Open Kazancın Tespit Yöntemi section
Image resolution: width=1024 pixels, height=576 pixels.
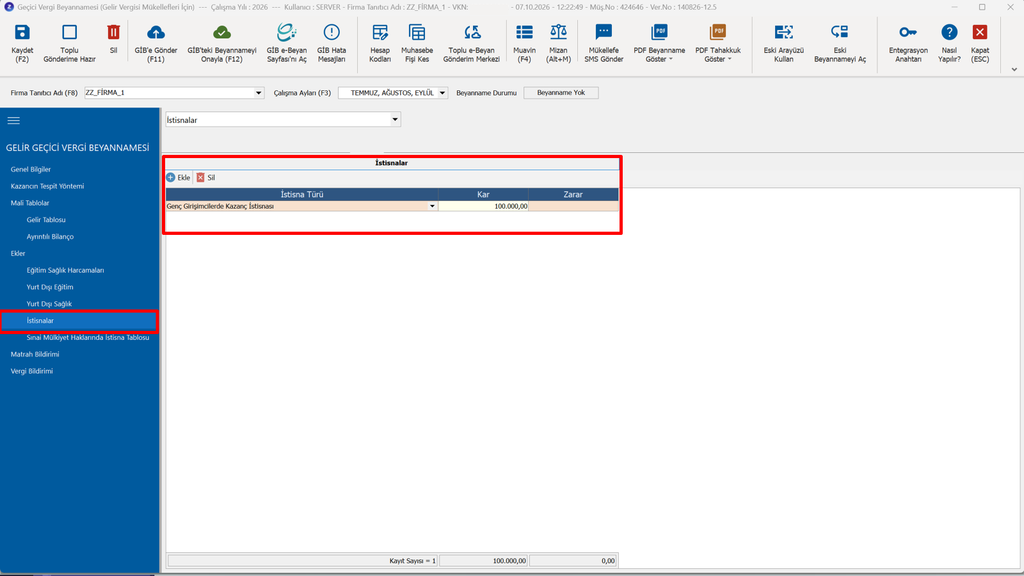[47, 187]
